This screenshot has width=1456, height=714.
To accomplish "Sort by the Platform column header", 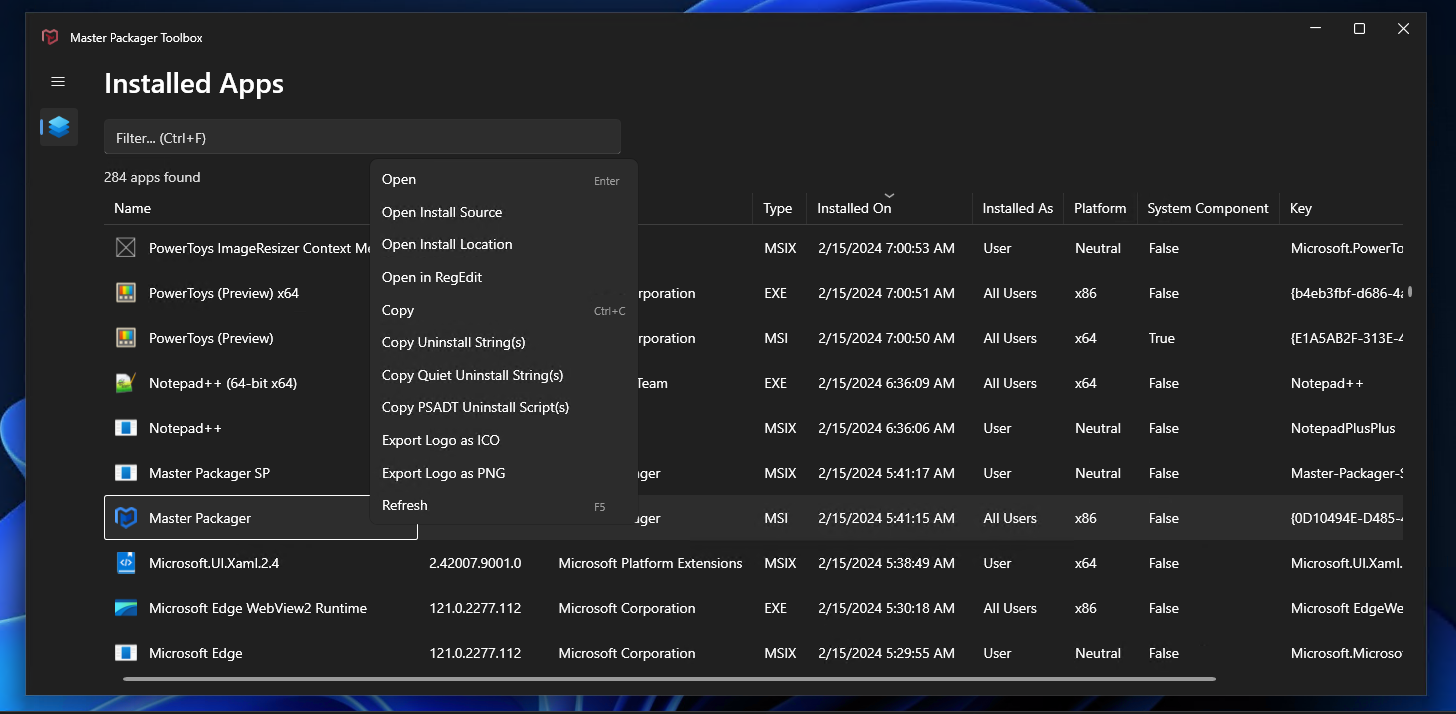I will (1100, 208).
